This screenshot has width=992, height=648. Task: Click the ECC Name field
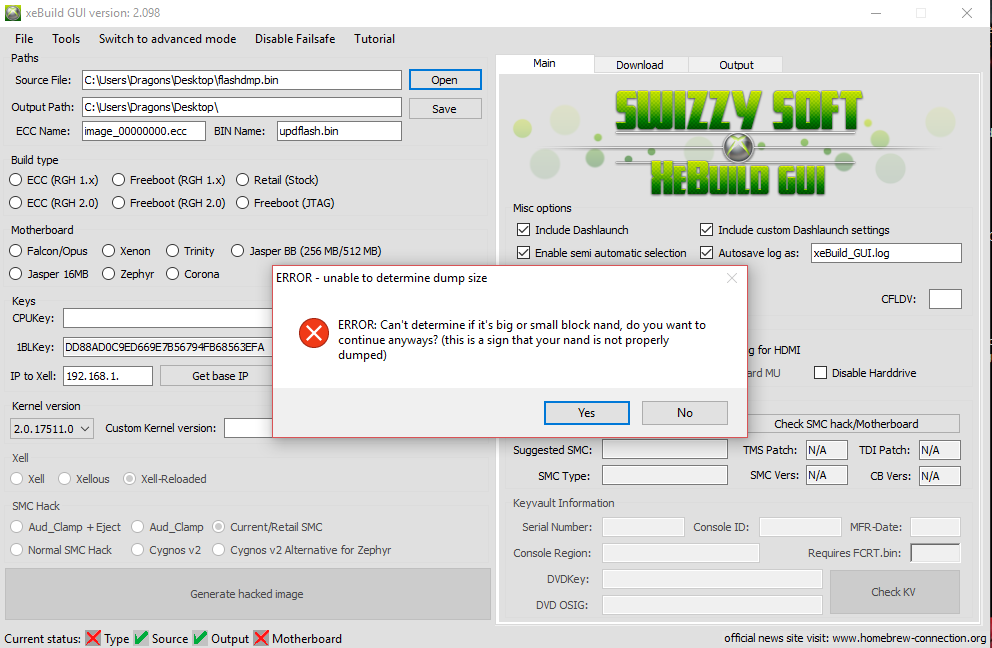(144, 131)
